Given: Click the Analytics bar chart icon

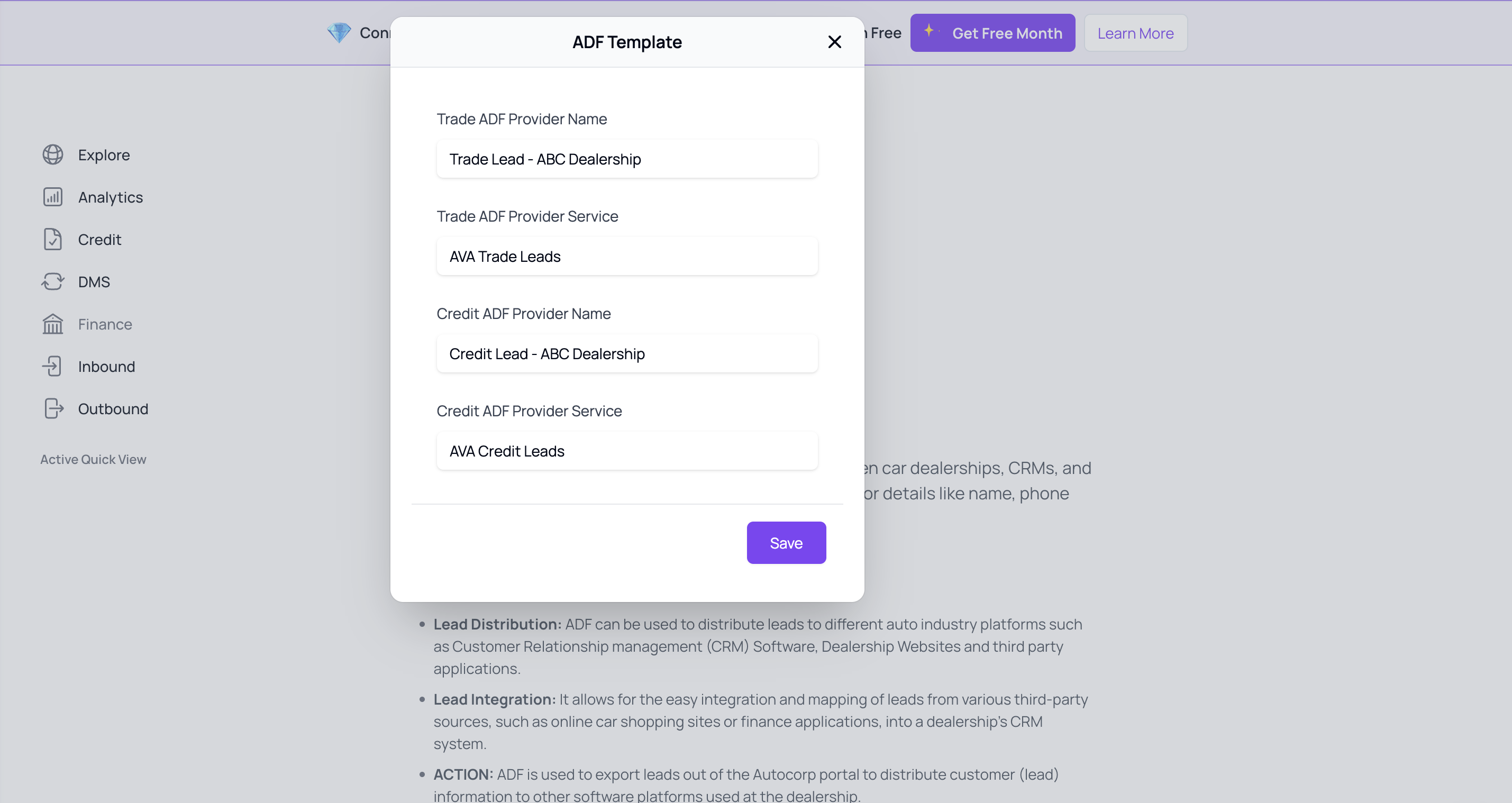Looking at the screenshot, I should 53,197.
